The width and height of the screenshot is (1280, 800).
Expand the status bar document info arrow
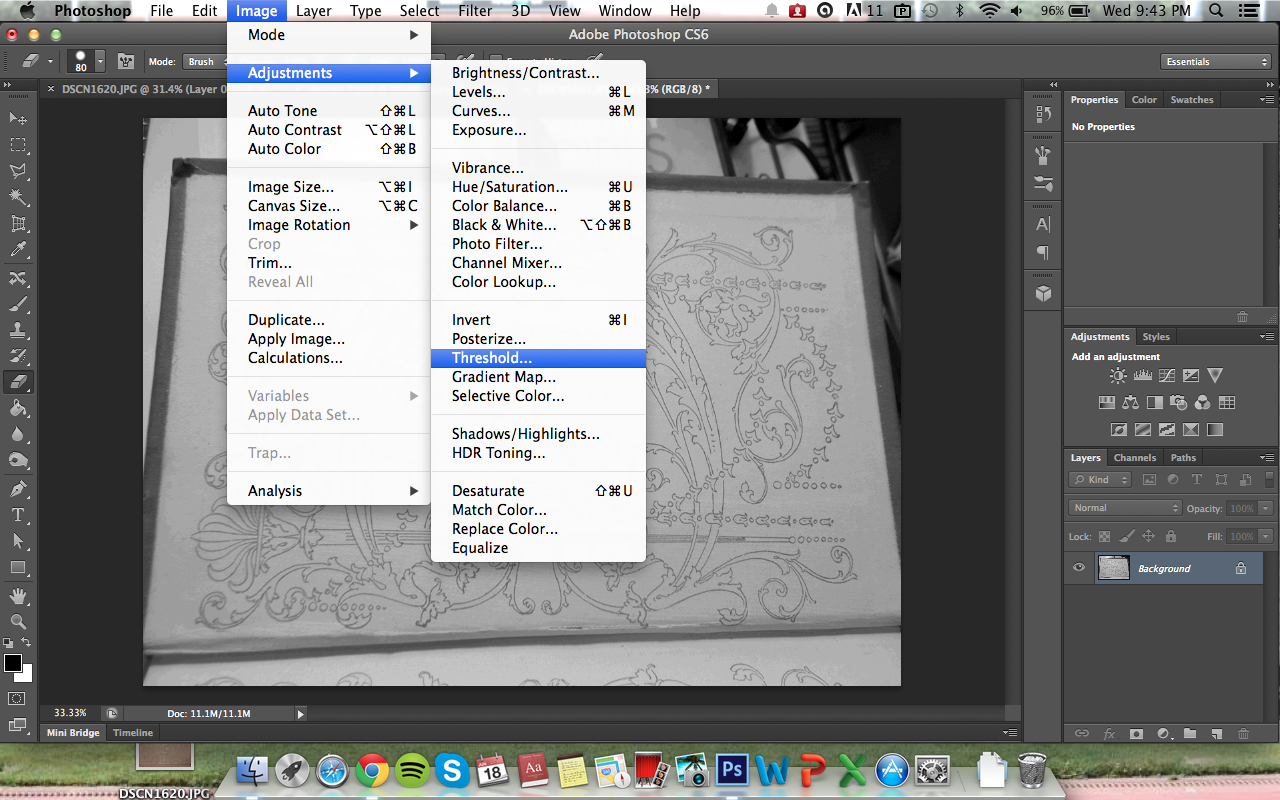(x=301, y=714)
